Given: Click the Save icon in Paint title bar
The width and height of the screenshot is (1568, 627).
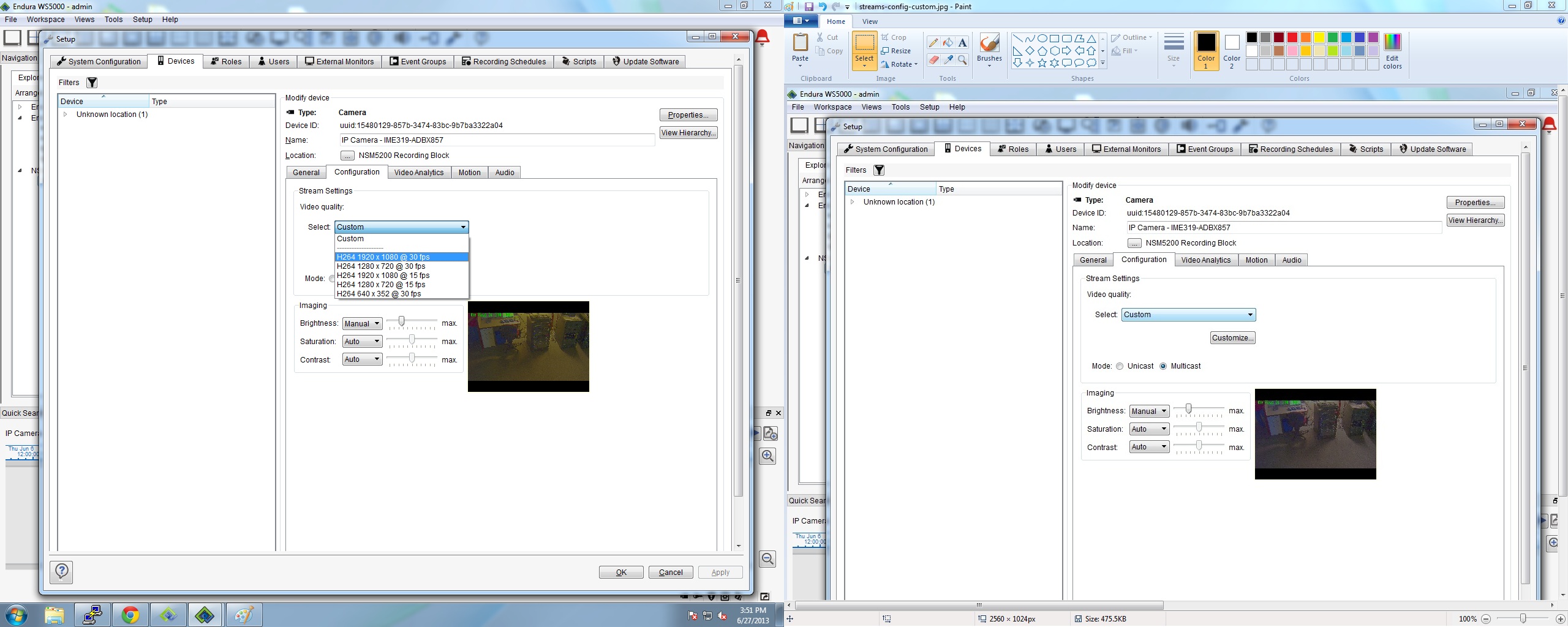Looking at the screenshot, I should (x=809, y=6).
